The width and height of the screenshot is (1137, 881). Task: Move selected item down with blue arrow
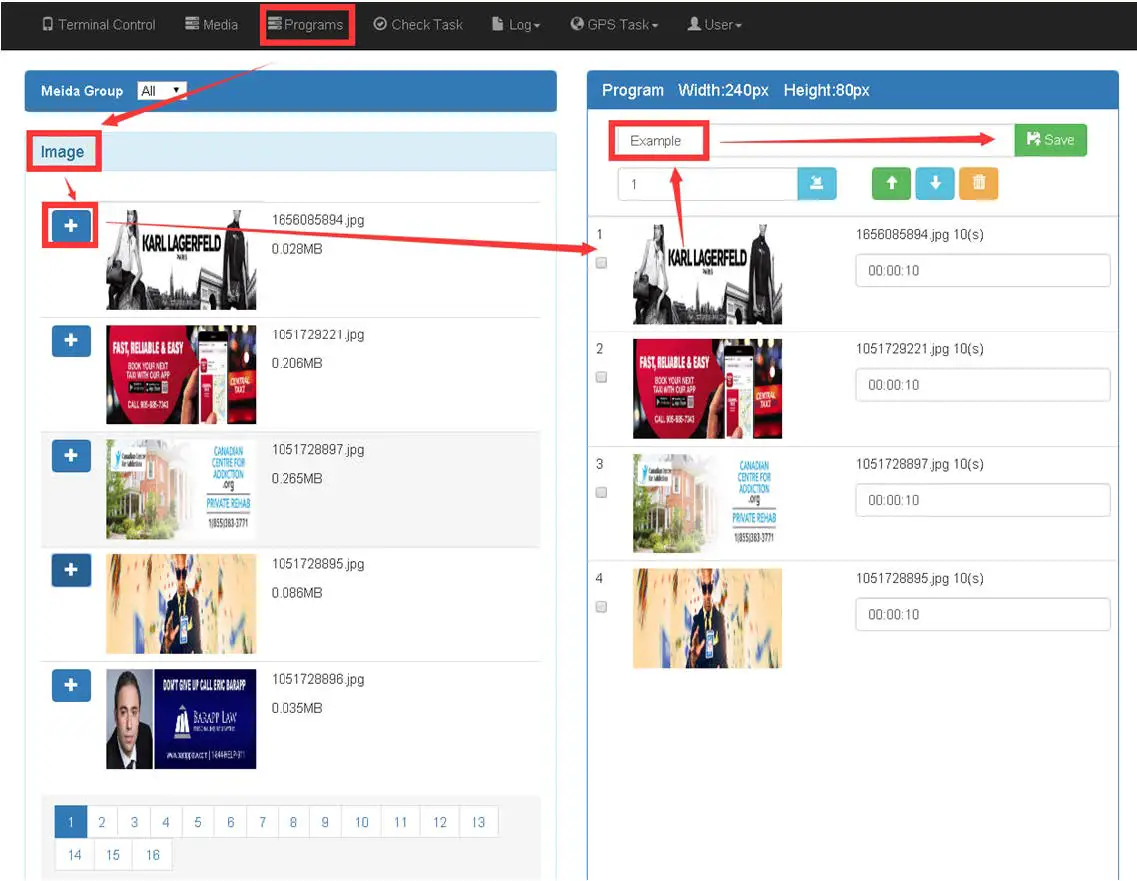coord(935,183)
